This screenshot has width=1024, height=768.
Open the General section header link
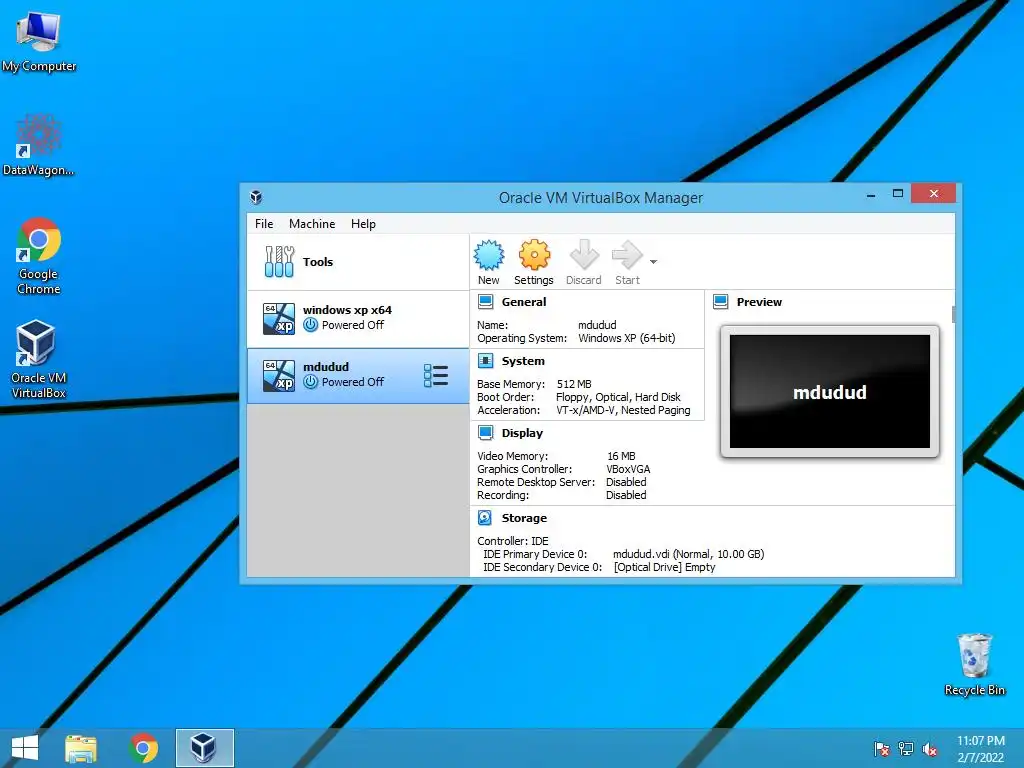click(x=524, y=302)
